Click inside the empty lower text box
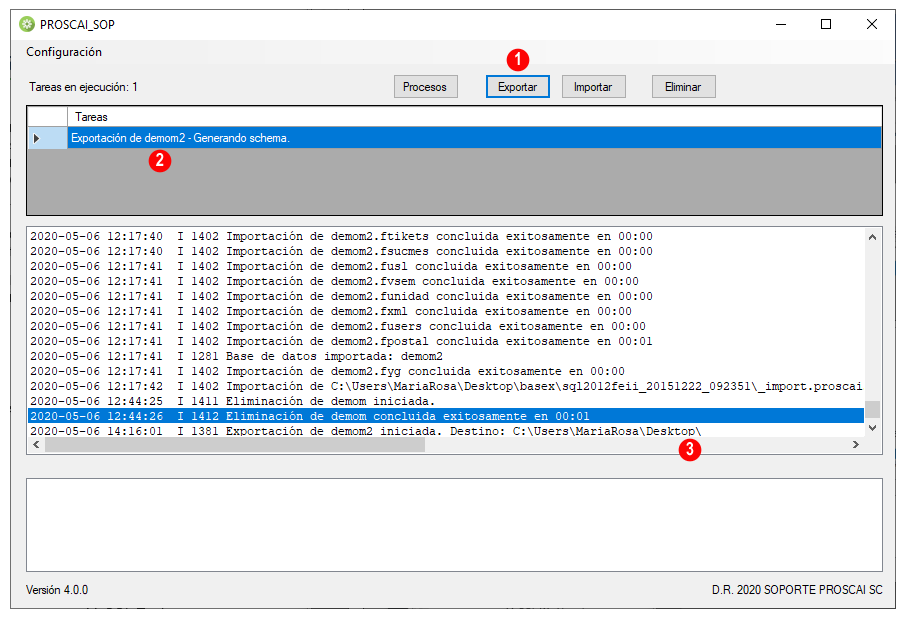 [454, 525]
